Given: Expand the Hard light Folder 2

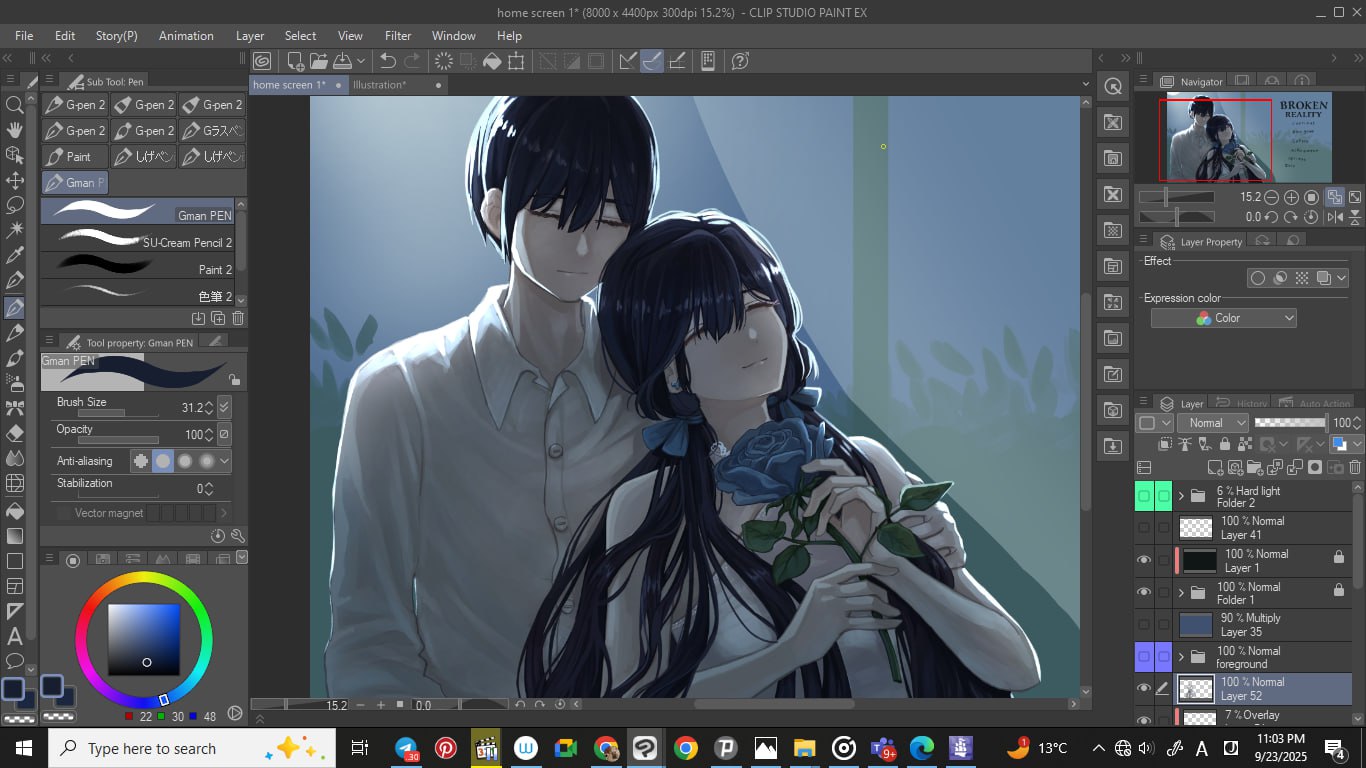Looking at the screenshot, I should 1181,496.
